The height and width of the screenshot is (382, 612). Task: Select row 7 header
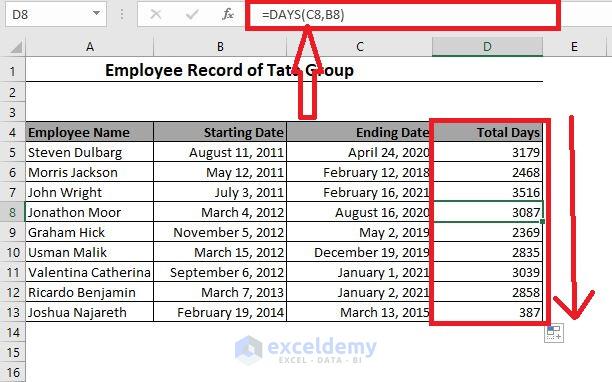pos(12,192)
